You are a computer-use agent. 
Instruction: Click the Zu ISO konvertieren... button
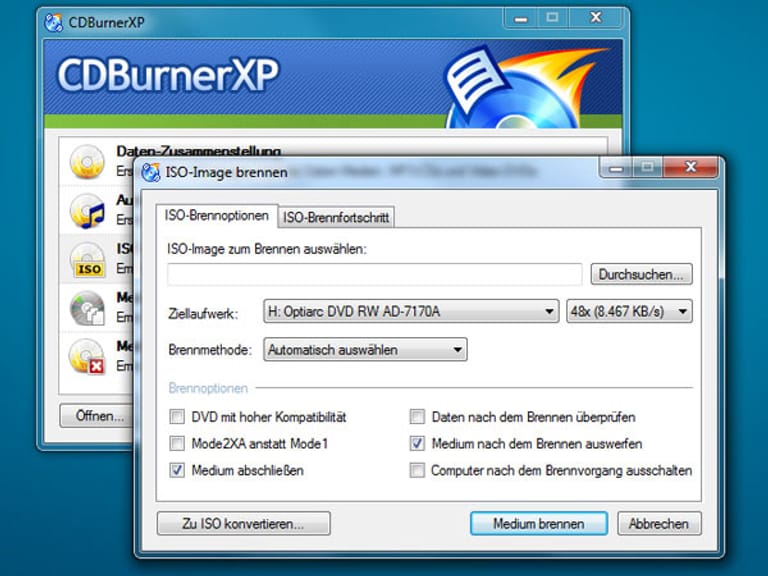click(x=243, y=524)
